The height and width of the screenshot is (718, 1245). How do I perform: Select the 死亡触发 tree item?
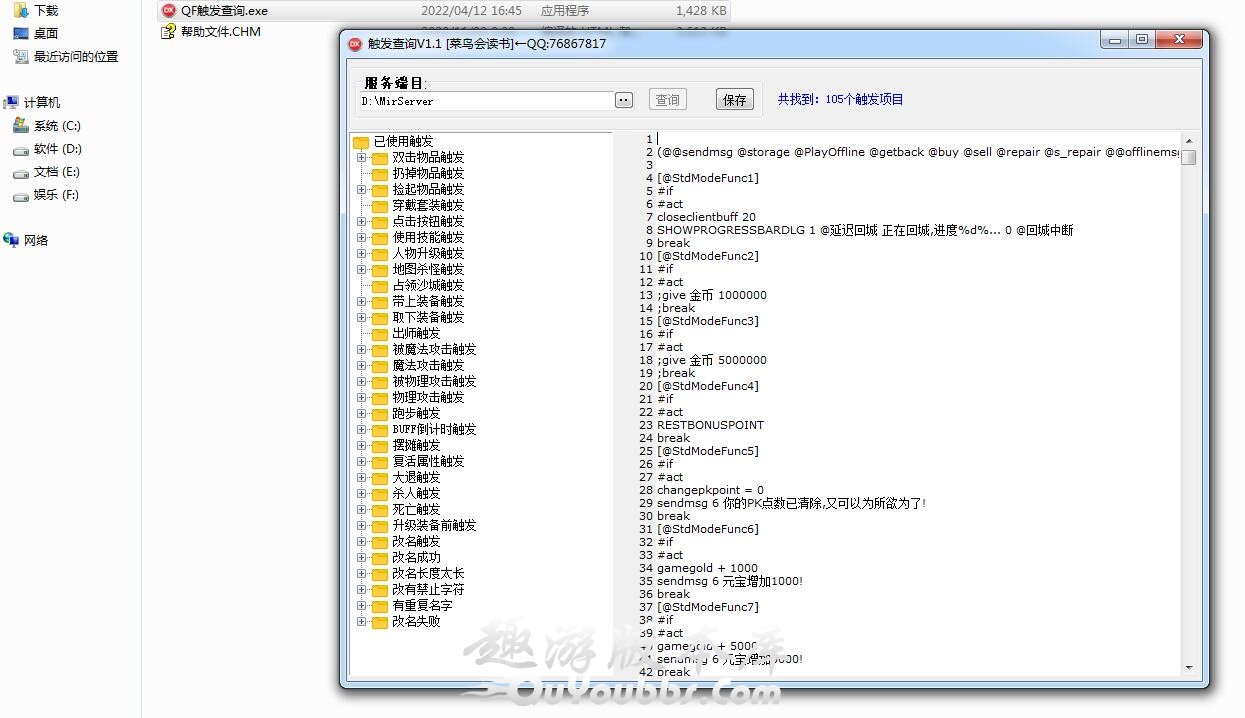click(416, 510)
